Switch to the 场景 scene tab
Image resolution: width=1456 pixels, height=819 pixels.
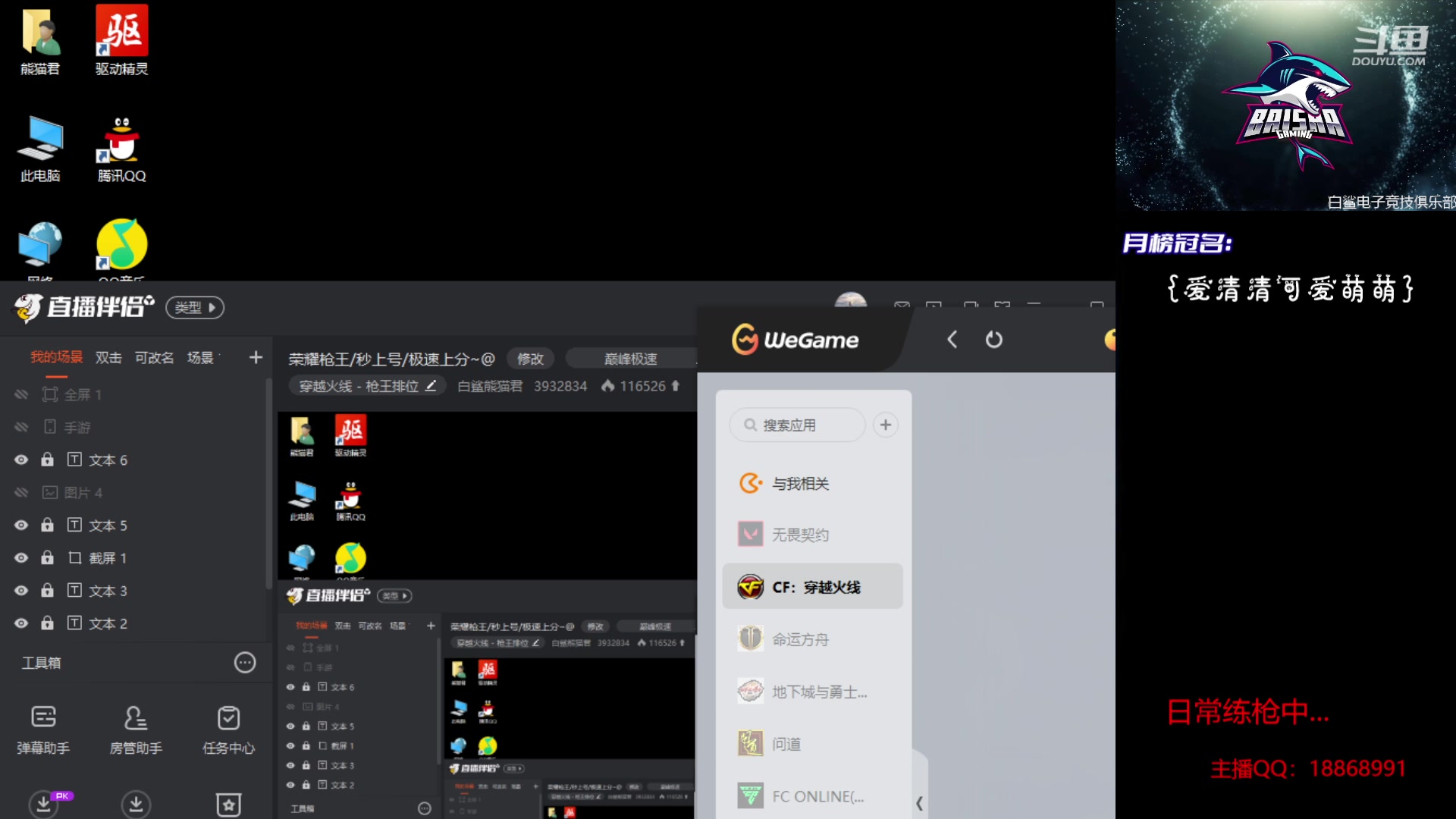coord(200,357)
